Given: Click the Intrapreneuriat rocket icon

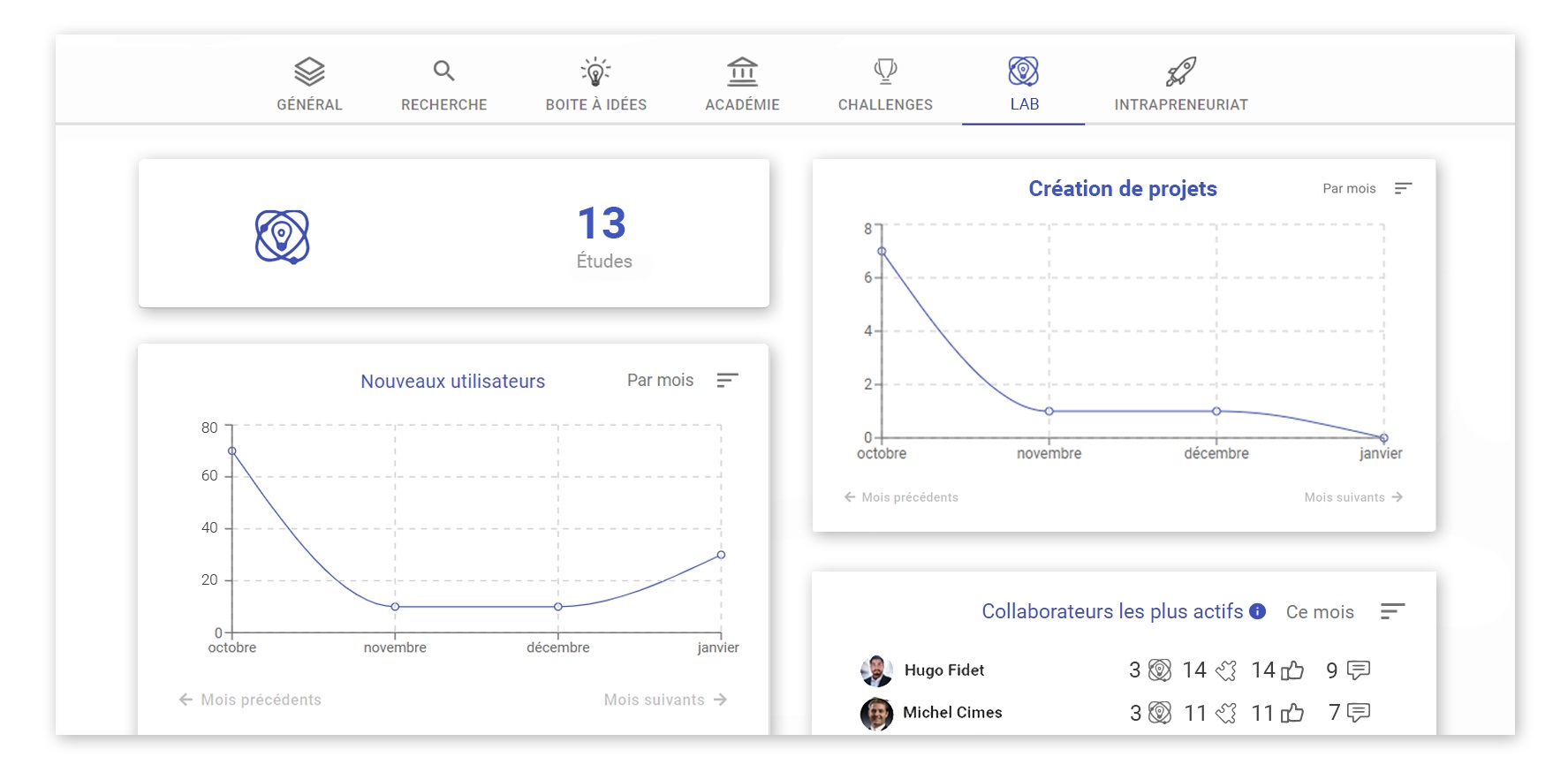Looking at the screenshot, I should pyautogui.click(x=1180, y=72).
